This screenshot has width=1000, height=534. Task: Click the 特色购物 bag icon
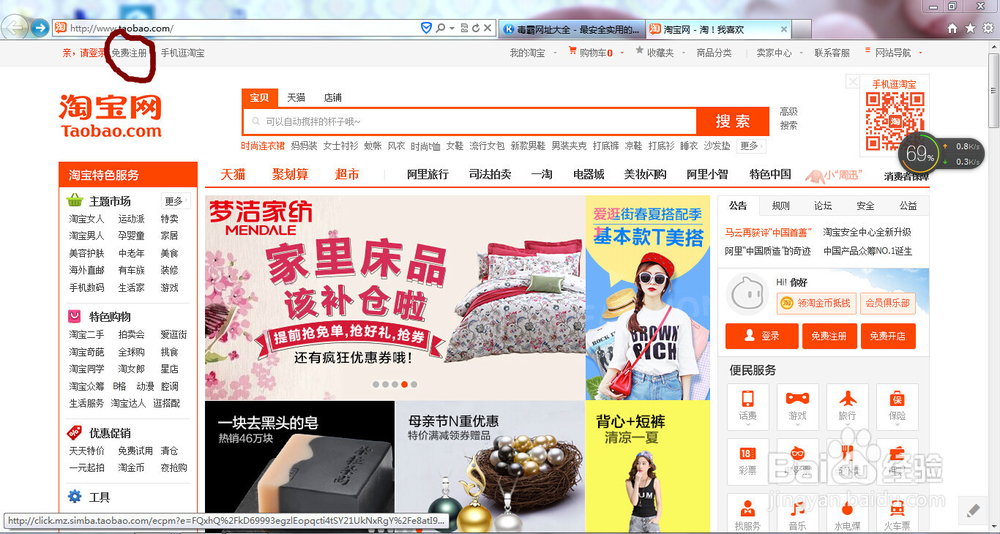[75, 316]
